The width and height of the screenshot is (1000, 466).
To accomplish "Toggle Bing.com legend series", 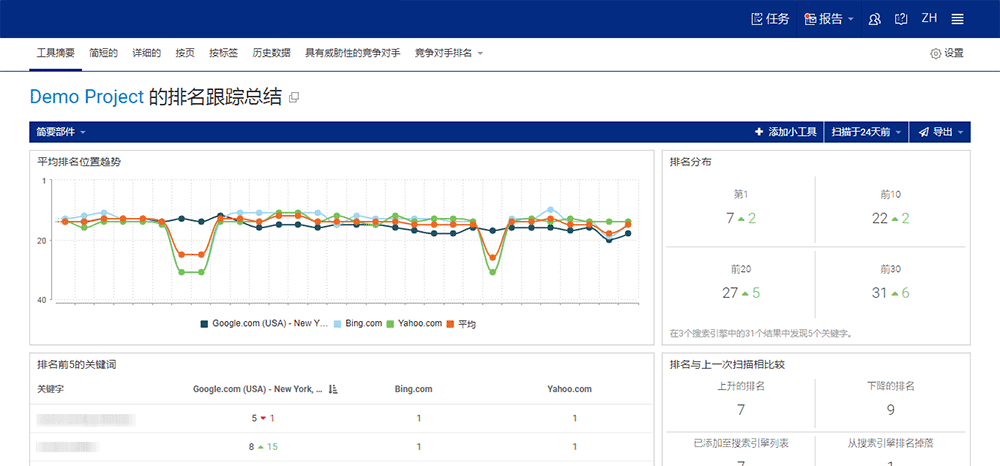I will click(x=357, y=324).
